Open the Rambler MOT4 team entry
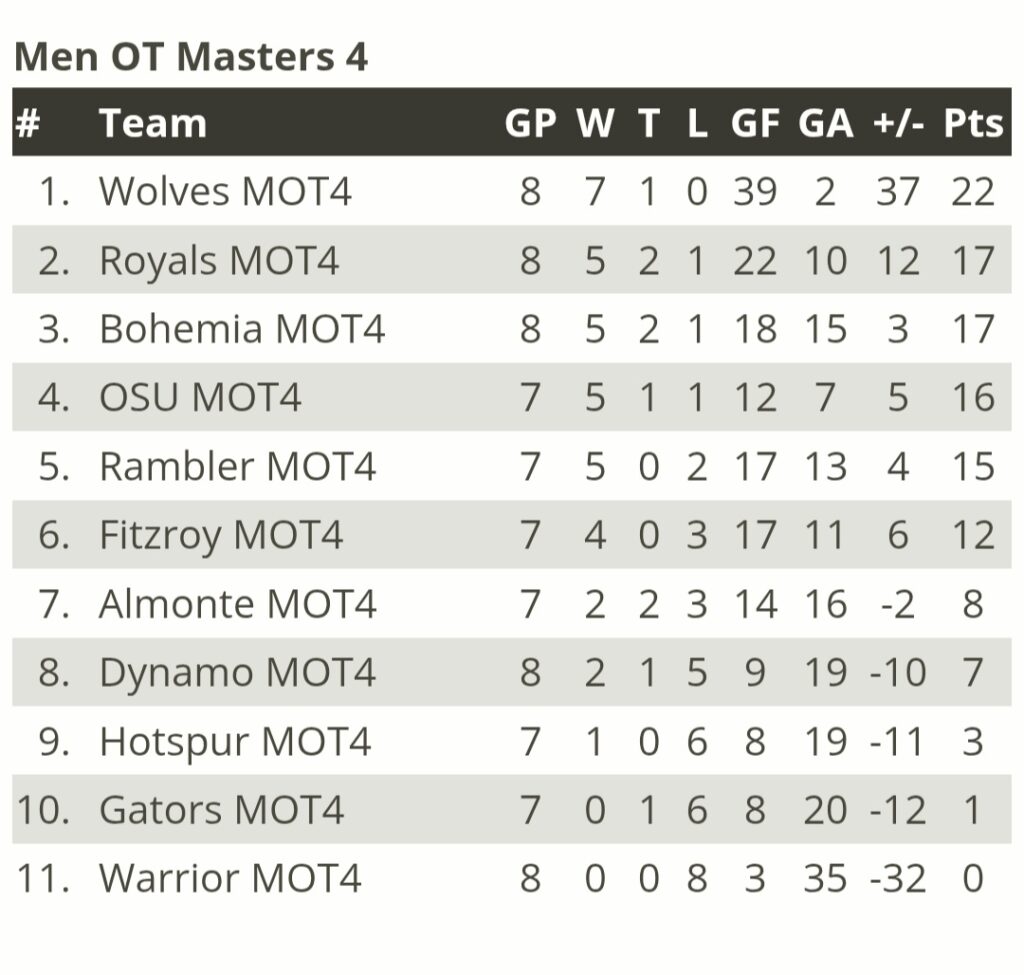Viewport: 1024px width, 975px height. 238,466
